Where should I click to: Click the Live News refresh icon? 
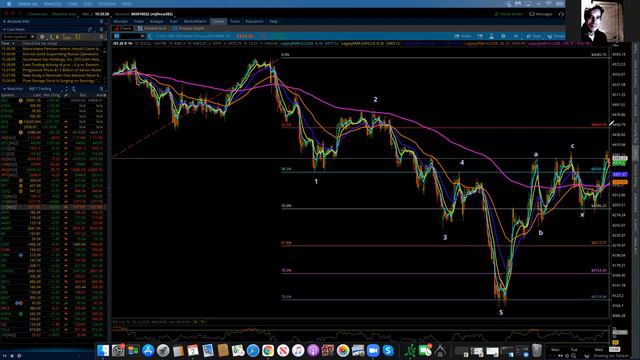tap(90, 29)
